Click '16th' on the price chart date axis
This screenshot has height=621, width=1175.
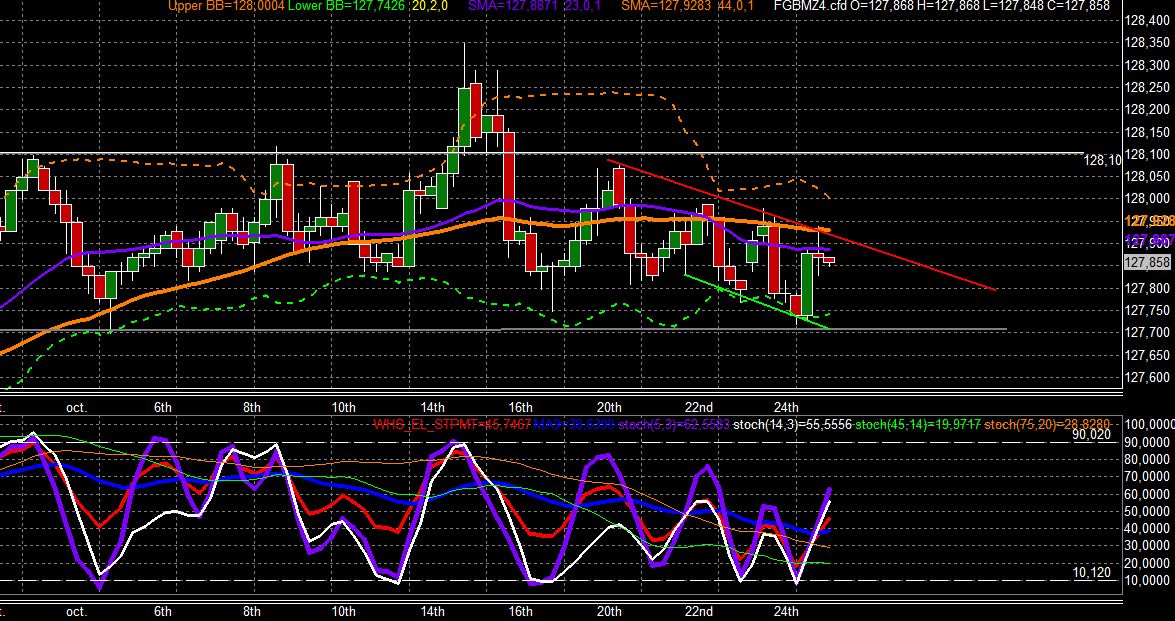[520, 408]
